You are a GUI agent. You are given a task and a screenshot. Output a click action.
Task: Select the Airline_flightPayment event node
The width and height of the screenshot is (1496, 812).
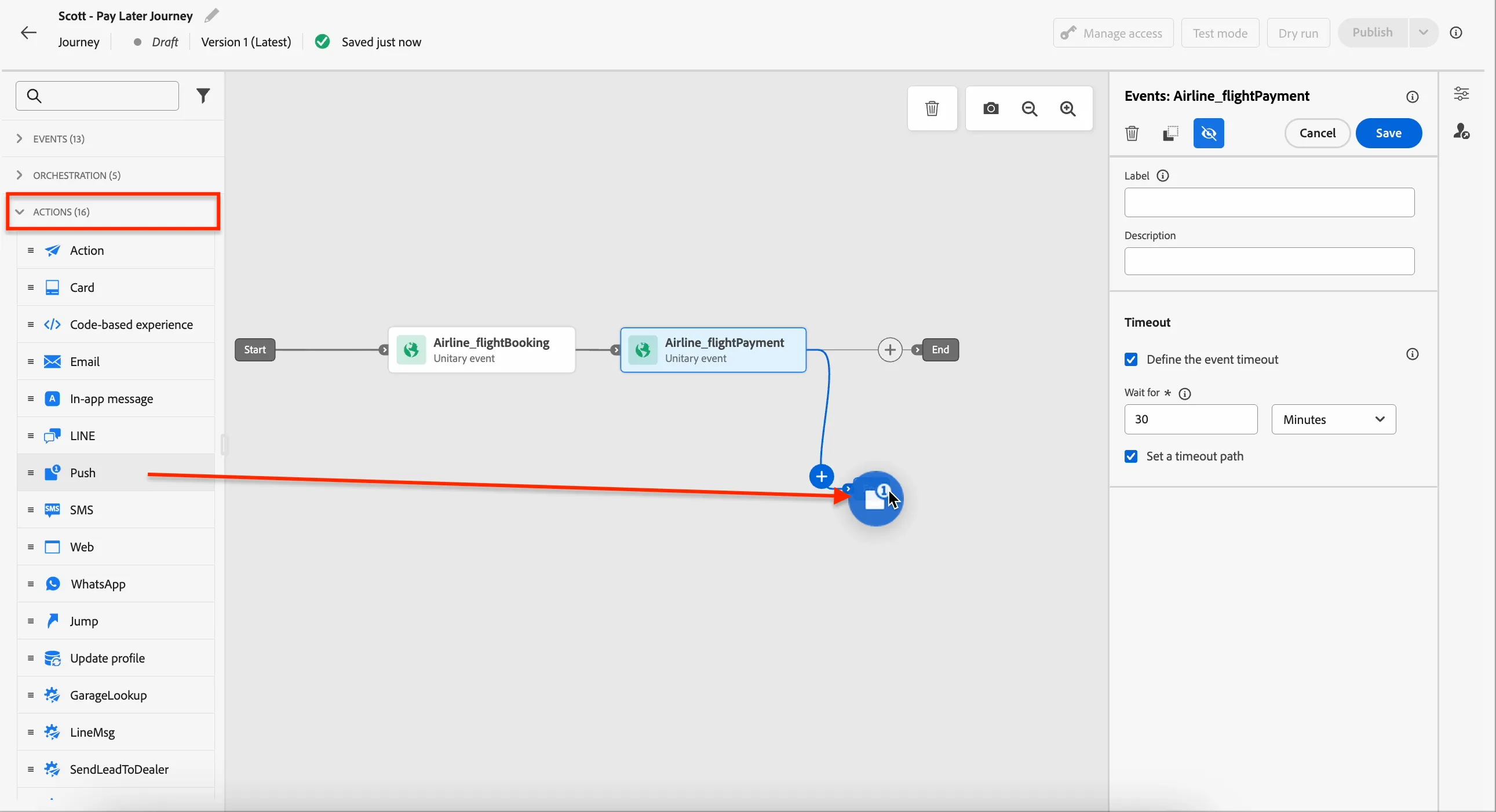[x=713, y=349]
